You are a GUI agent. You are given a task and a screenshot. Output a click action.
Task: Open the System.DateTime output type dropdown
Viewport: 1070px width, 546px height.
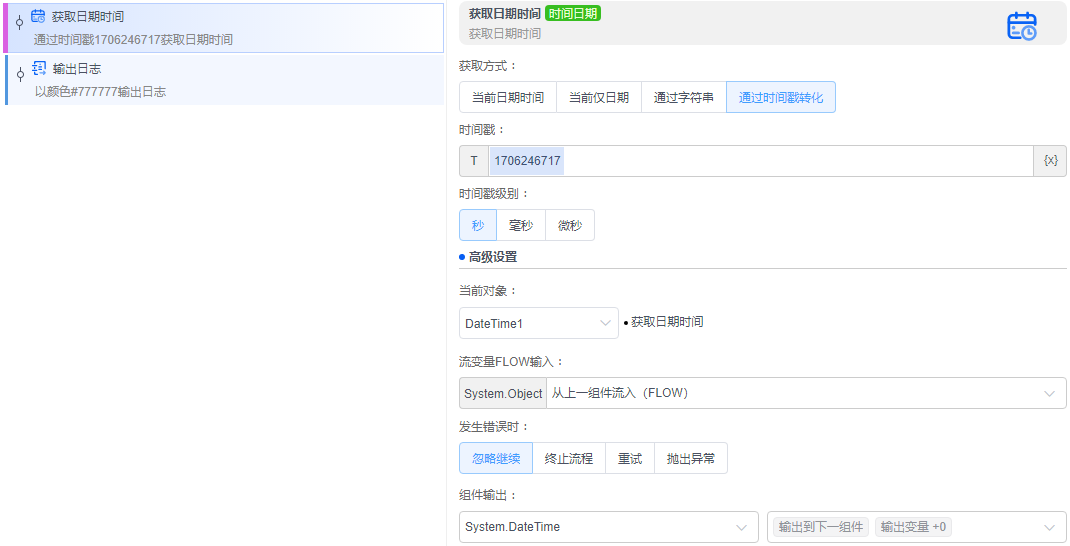(609, 527)
